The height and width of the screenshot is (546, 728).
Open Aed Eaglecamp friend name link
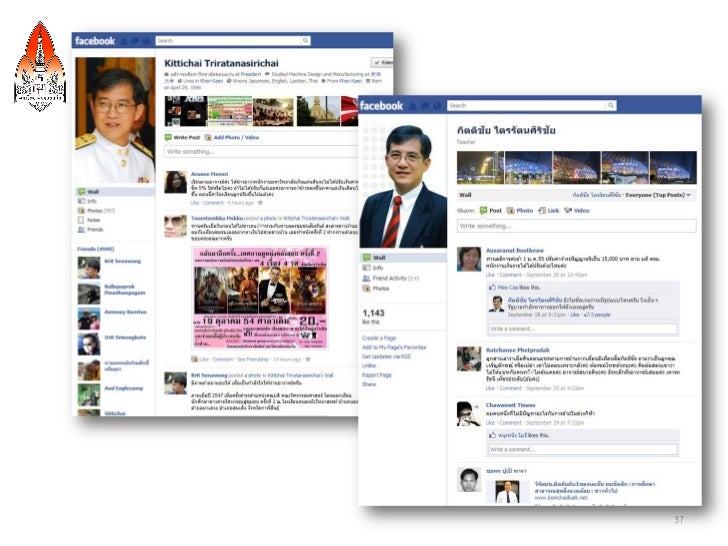(x=124, y=388)
